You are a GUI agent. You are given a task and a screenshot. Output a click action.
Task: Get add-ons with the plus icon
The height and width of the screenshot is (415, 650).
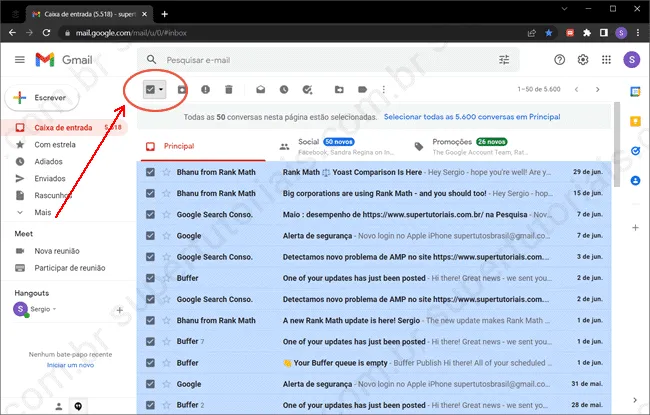click(635, 228)
